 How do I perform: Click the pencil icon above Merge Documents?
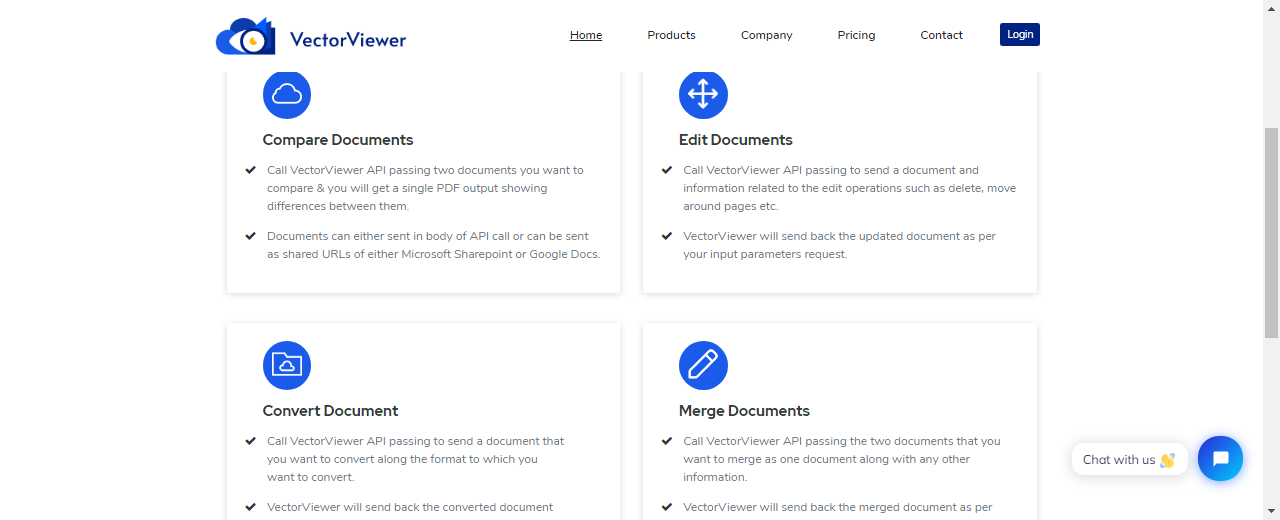[703, 365]
